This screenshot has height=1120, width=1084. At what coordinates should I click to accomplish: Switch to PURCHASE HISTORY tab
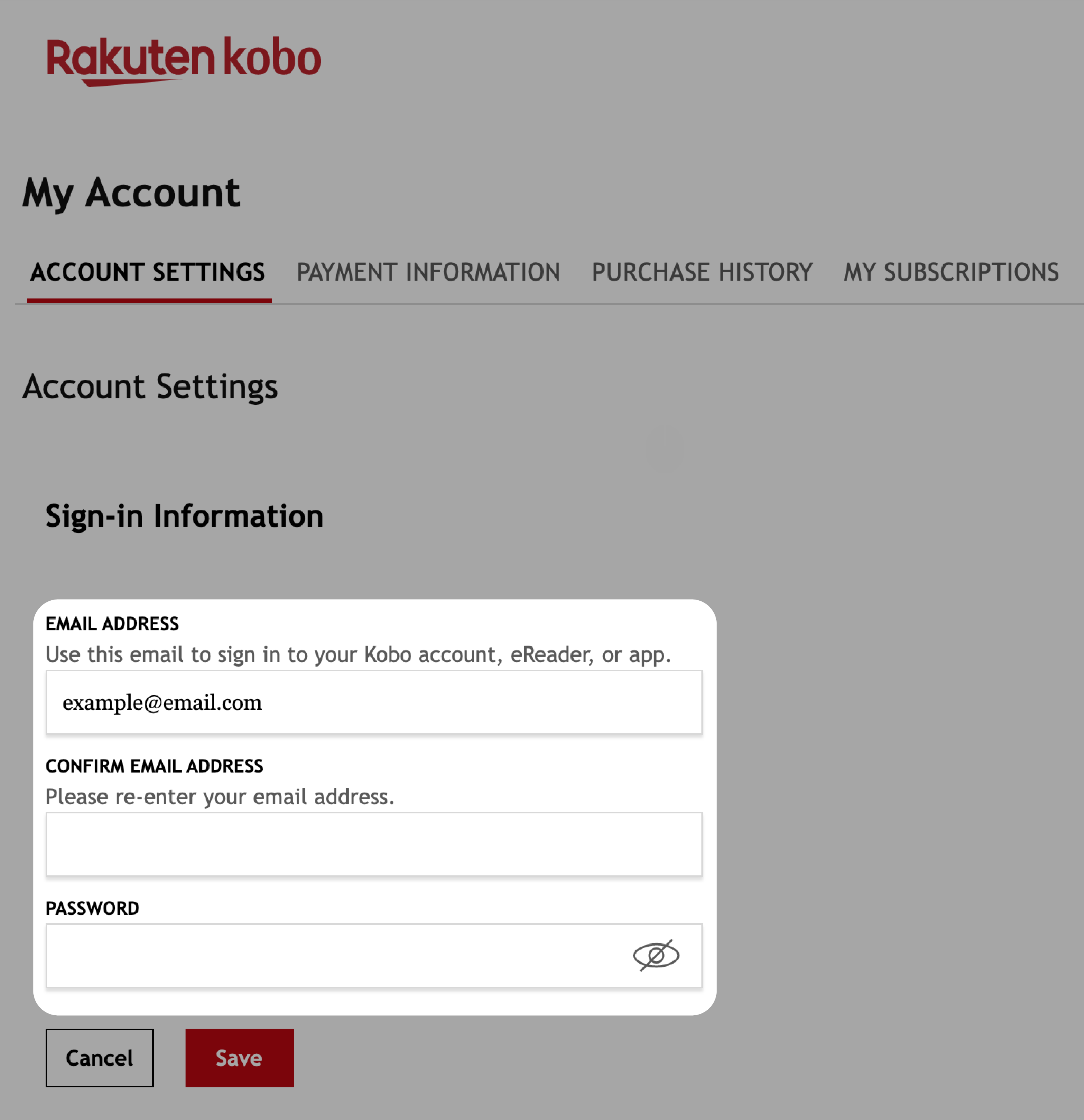click(x=700, y=271)
